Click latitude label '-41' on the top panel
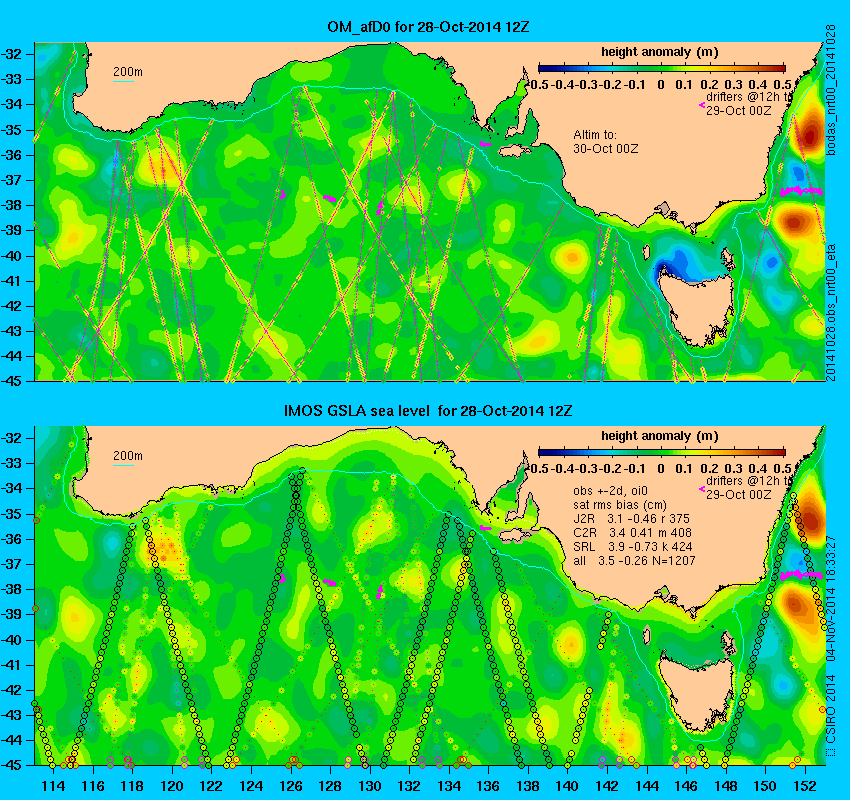Viewport: 850px width, 800px height. tap(12, 281)
